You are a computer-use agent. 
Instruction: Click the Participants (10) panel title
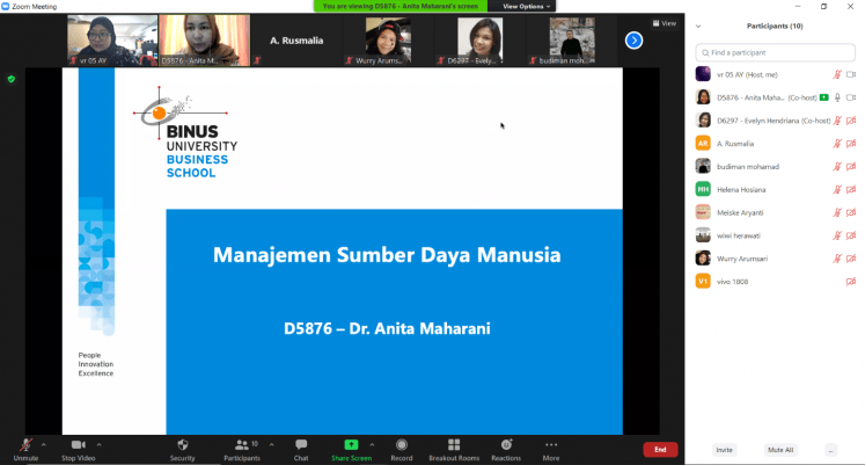(775, 26)
